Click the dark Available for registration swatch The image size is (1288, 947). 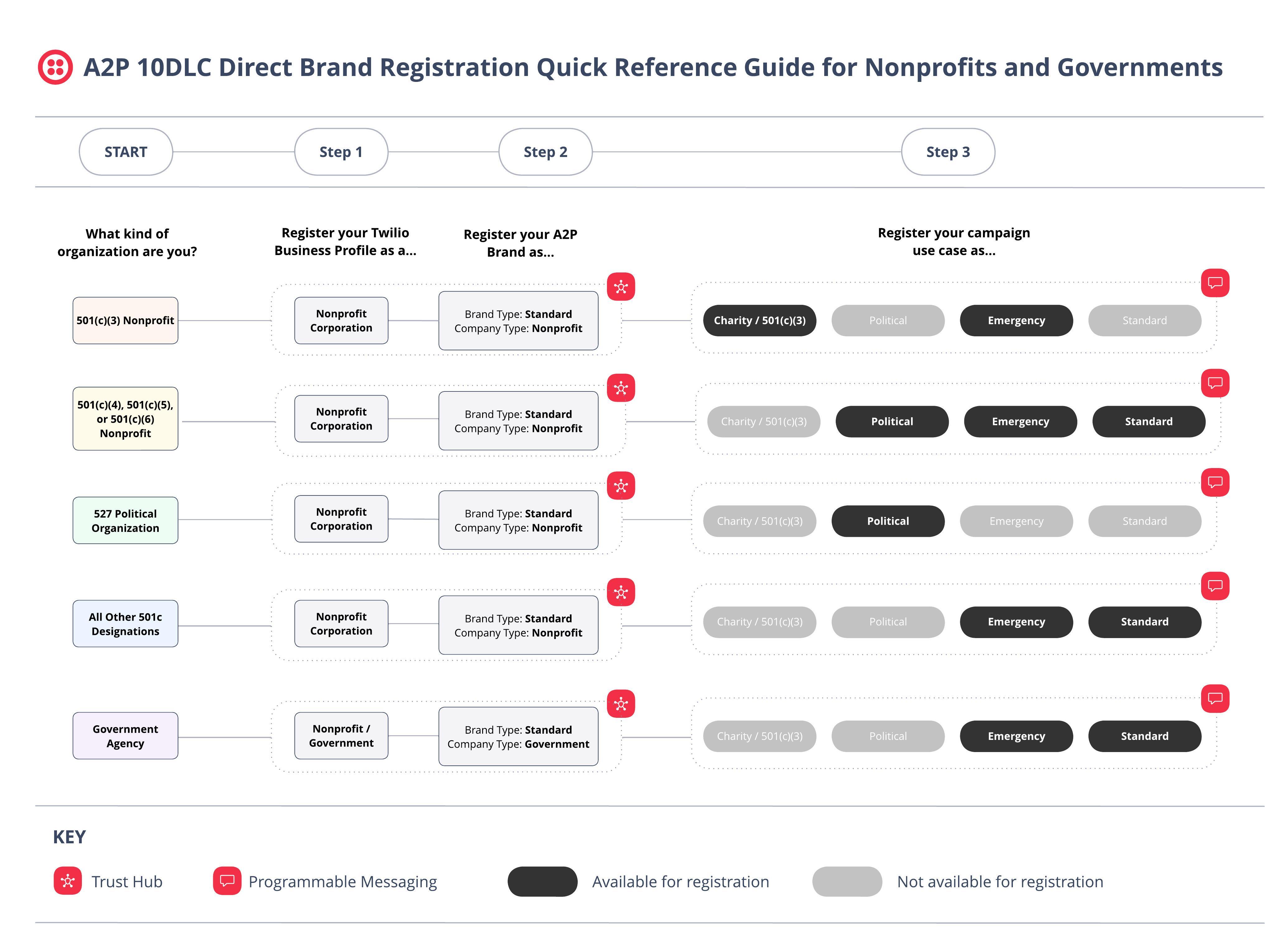point(542,882)
